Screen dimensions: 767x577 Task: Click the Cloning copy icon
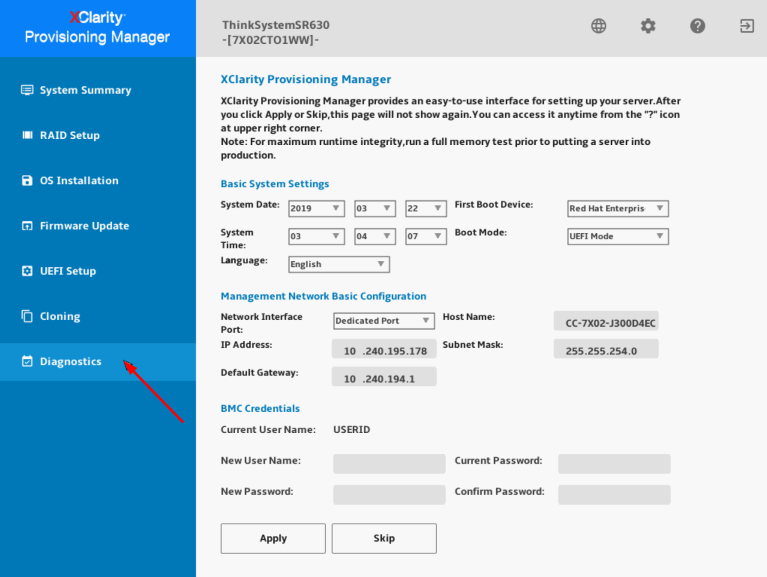(27, 316)
